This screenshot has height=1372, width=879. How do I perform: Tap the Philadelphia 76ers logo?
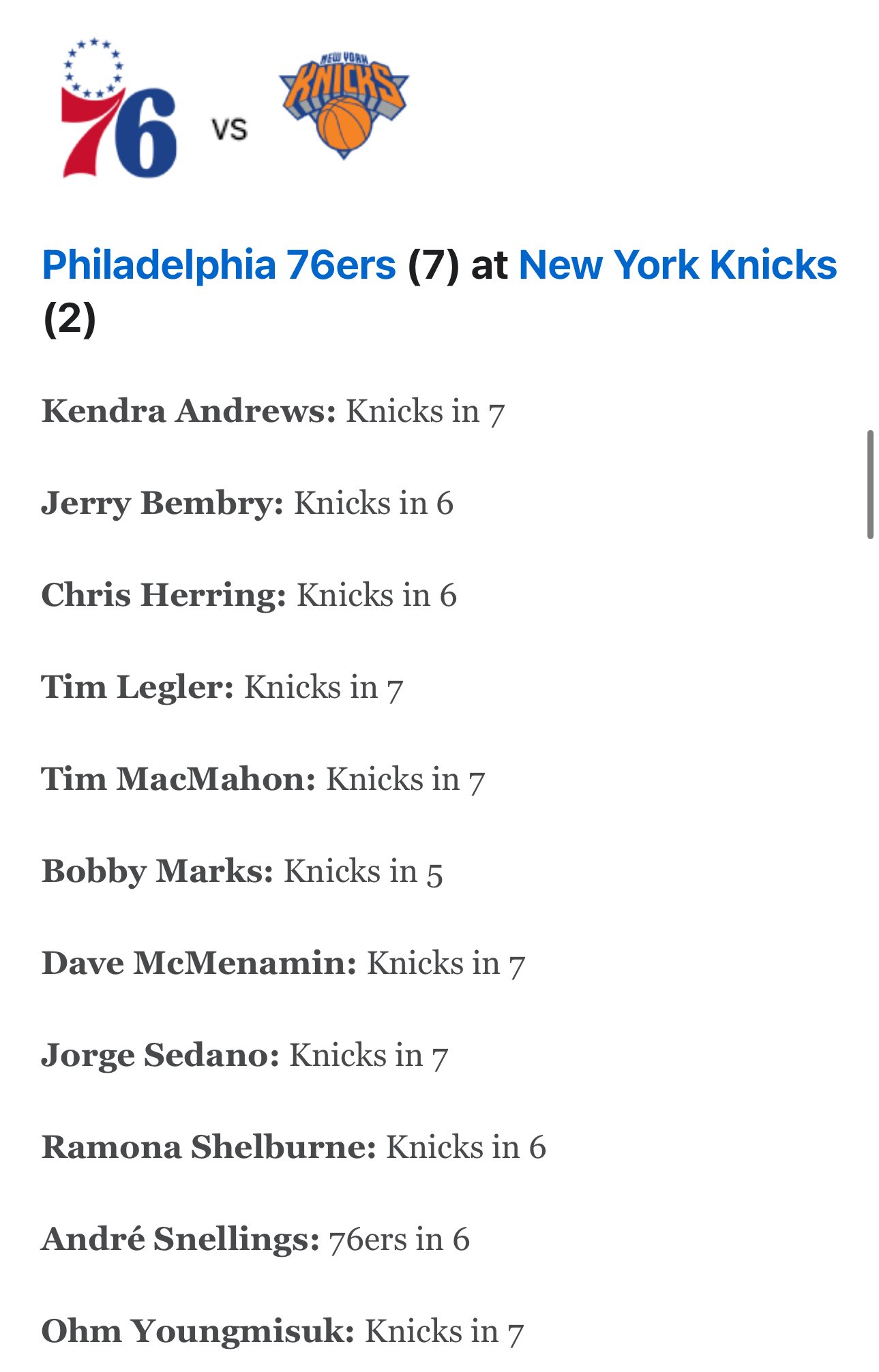point(119,108)
